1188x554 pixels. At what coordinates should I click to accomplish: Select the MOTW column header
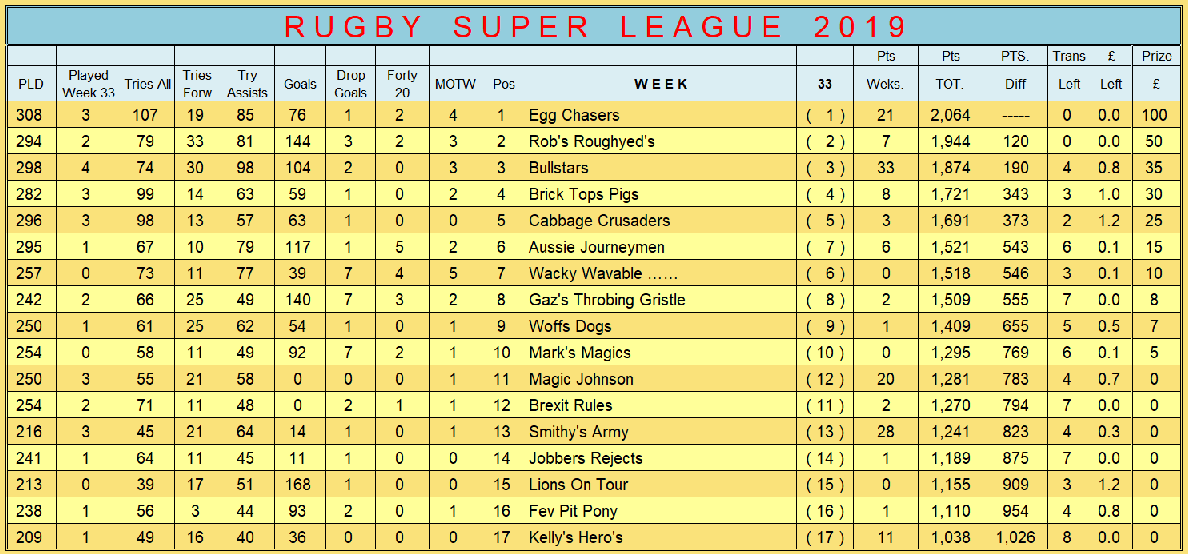point(455,85)
